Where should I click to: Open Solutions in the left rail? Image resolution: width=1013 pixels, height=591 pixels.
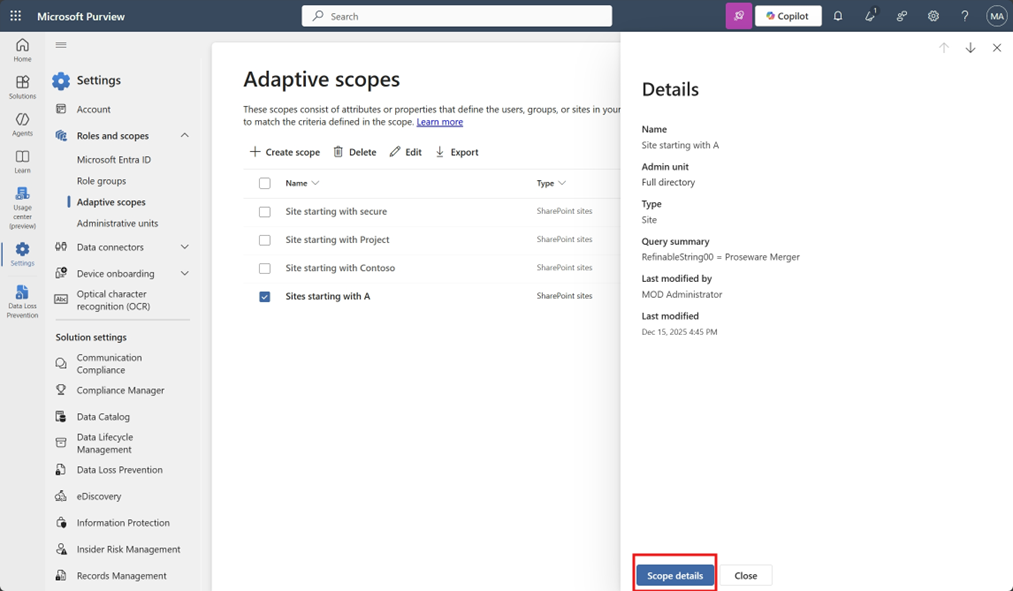tap(22, 87)
